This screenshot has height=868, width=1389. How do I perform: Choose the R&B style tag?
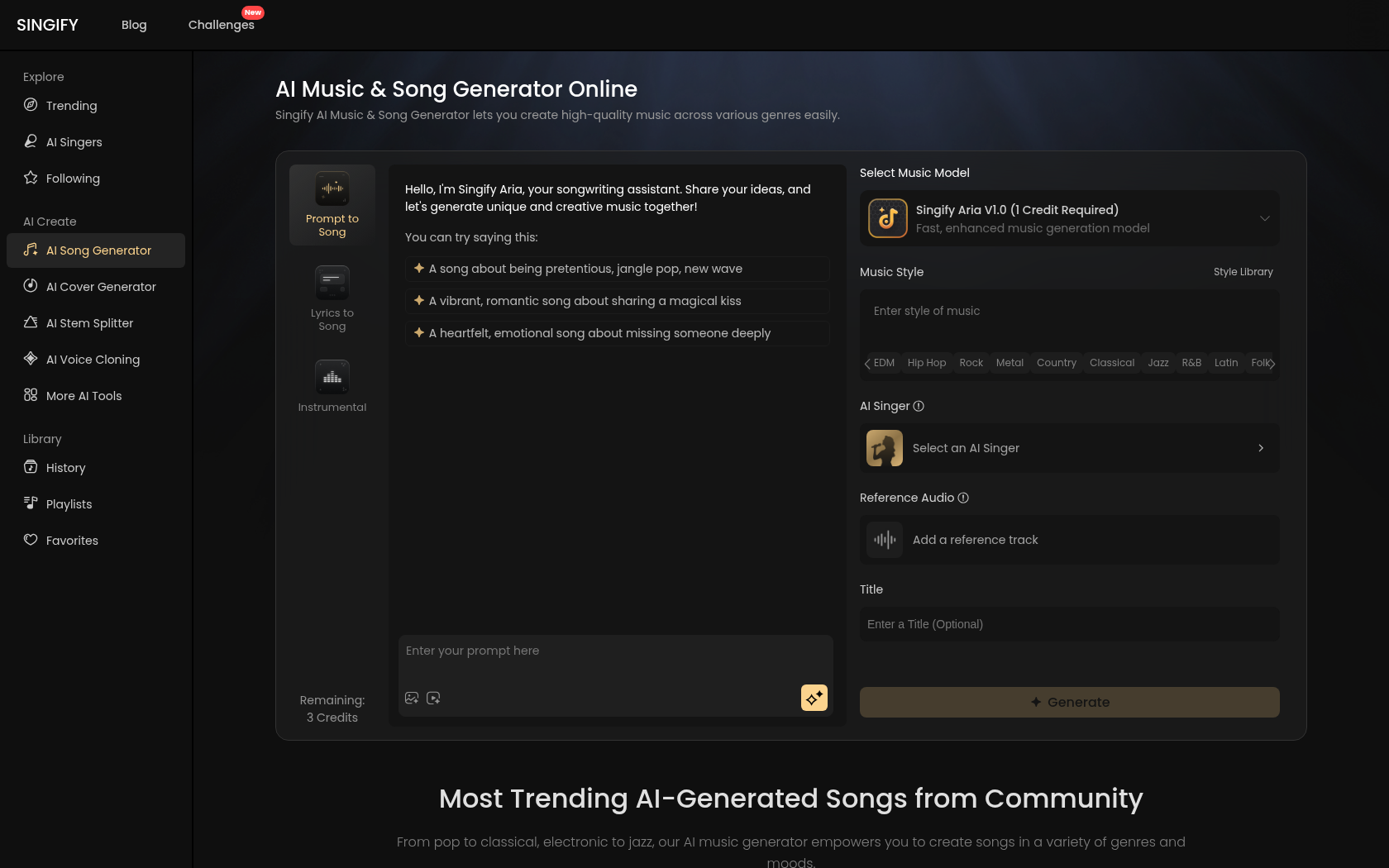(x=1191, y=363)
